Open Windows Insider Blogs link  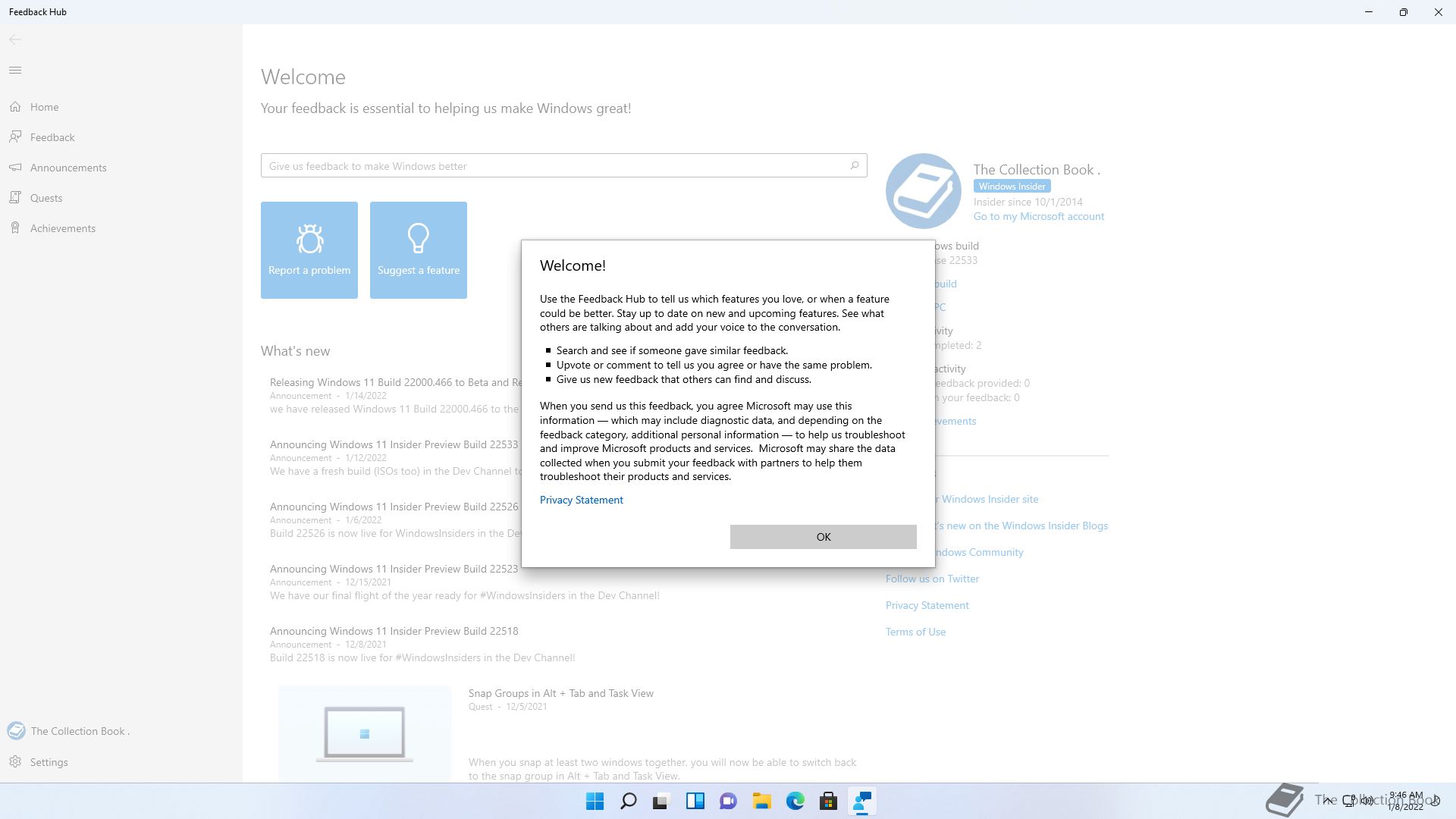click(x=1021, y=526)
